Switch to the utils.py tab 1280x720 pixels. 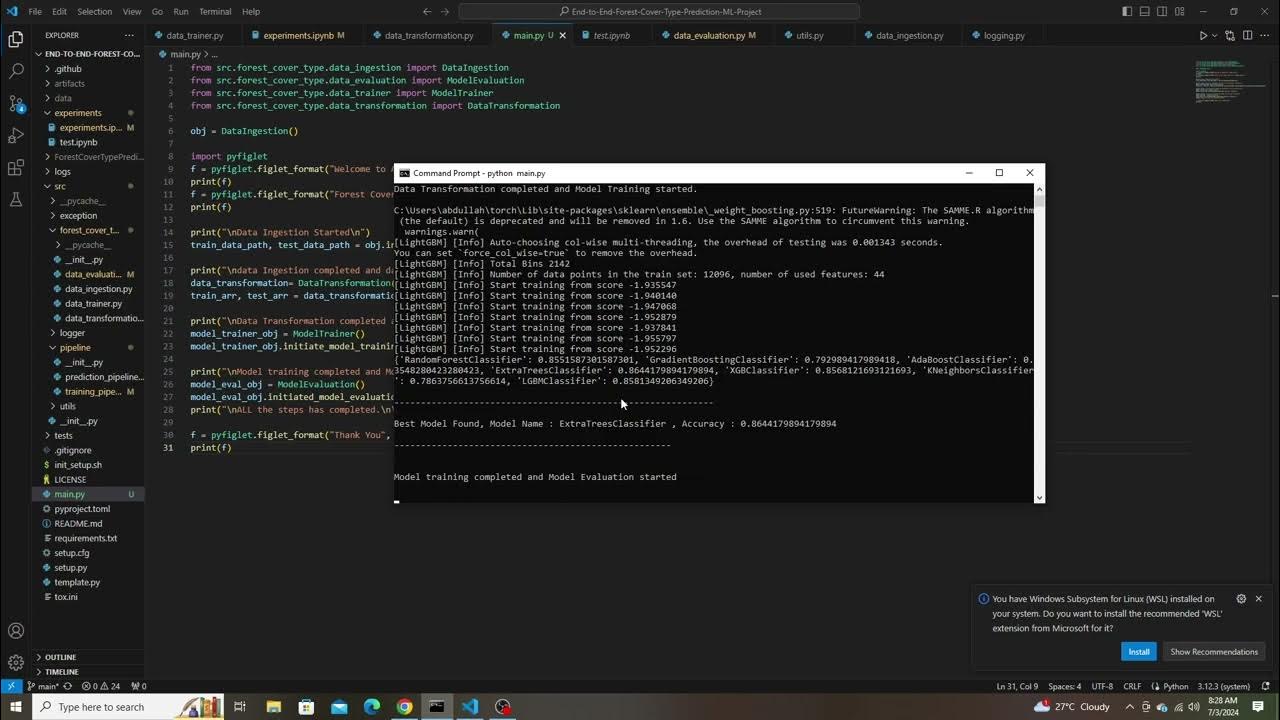pyautogui.click(x=809, y=35)
